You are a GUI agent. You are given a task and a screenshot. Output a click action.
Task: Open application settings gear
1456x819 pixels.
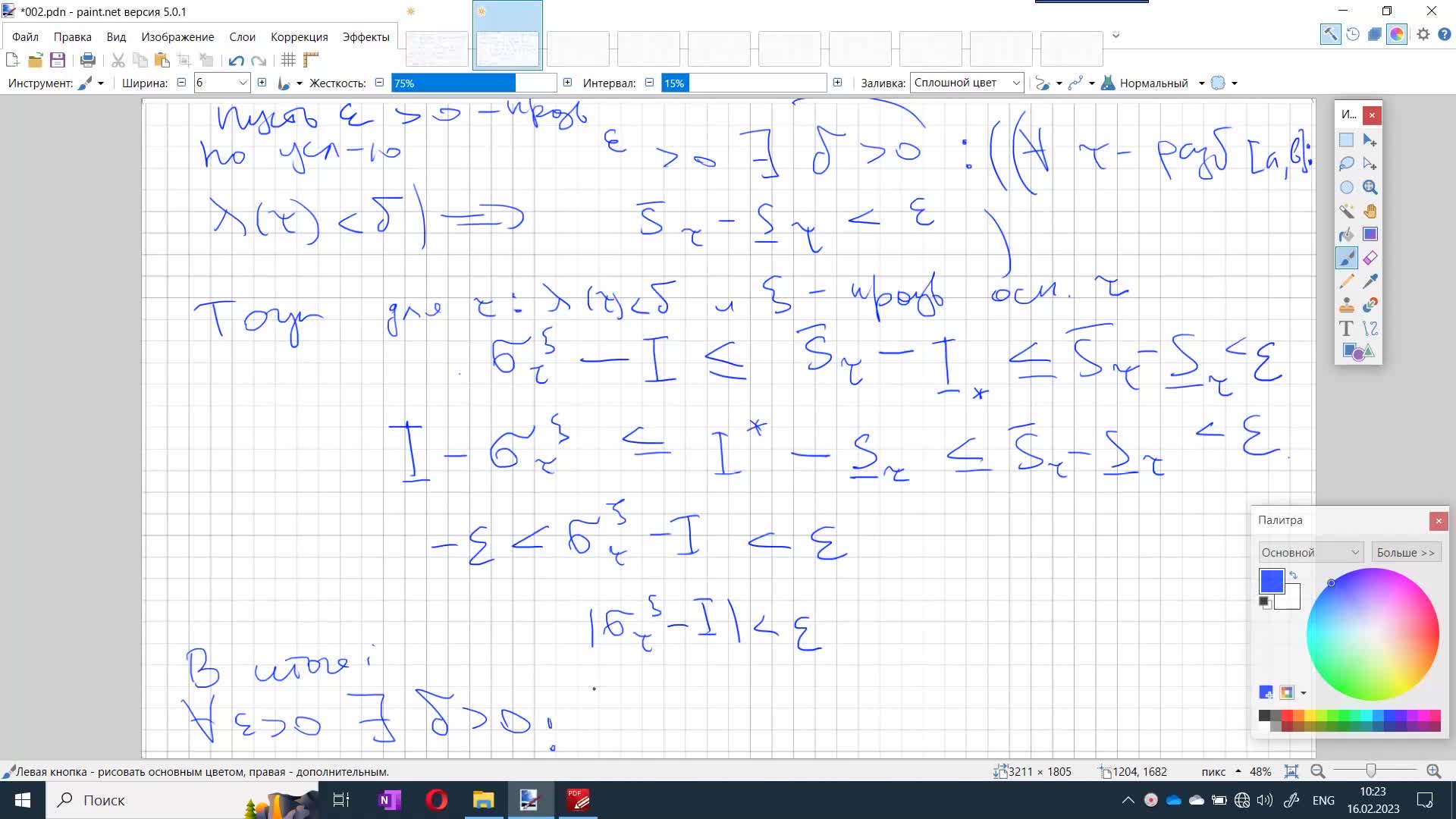1423,34
